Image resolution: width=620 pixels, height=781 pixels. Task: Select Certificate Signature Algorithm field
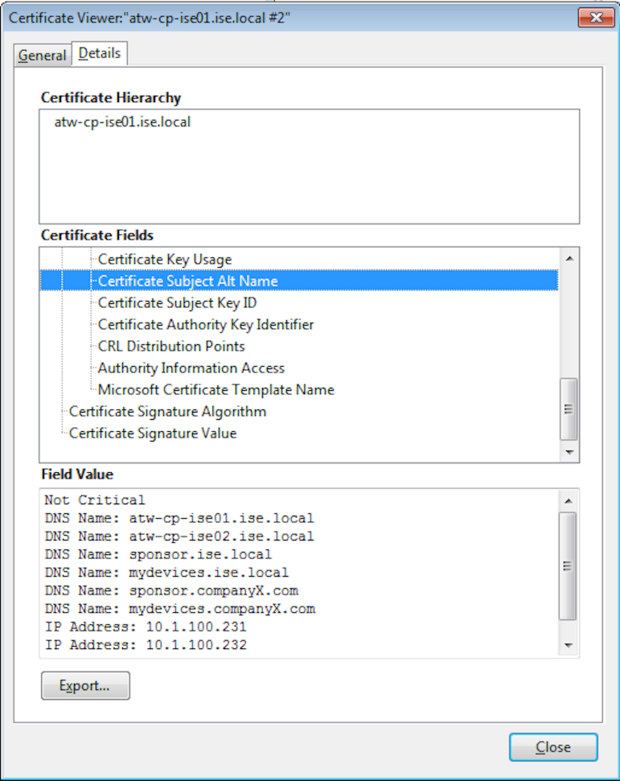(167, 411)
